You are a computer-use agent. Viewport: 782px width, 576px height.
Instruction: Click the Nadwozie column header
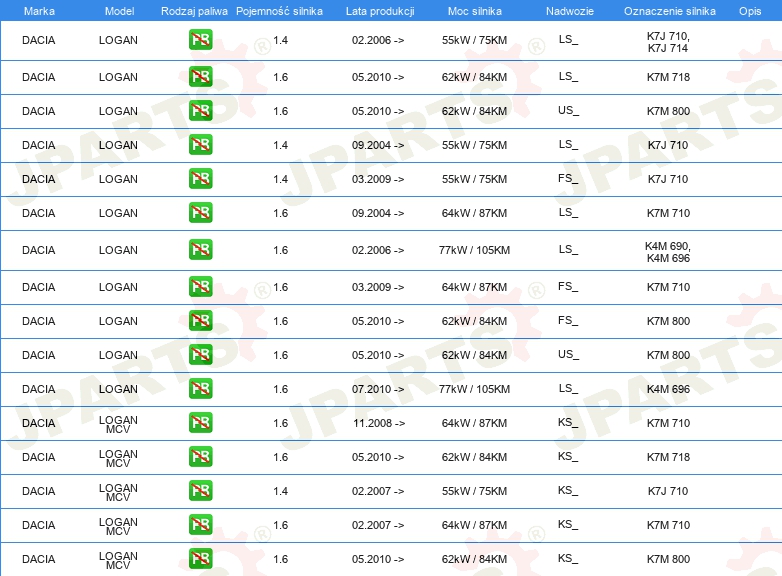[570, 11]
